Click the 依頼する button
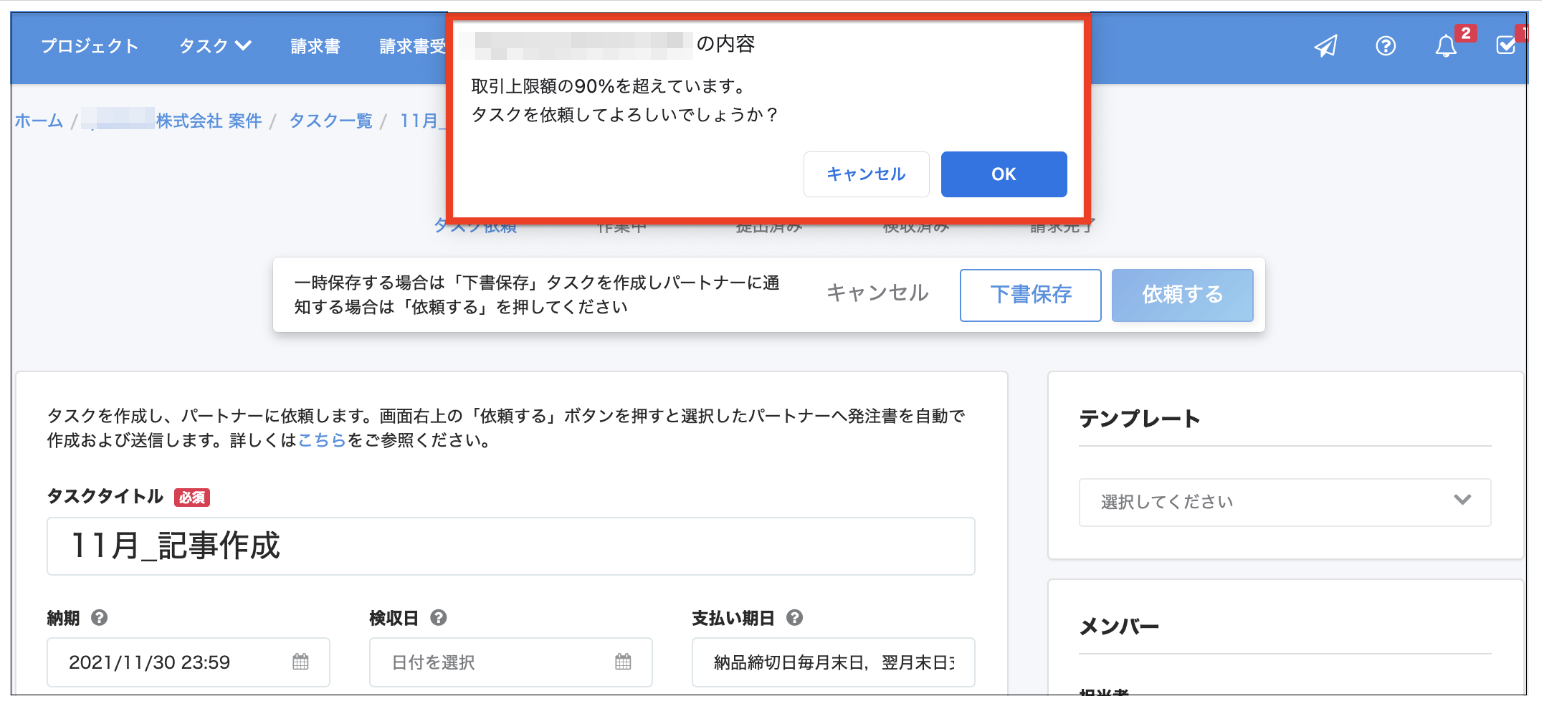1542x709 pixels. [1182, 295]
